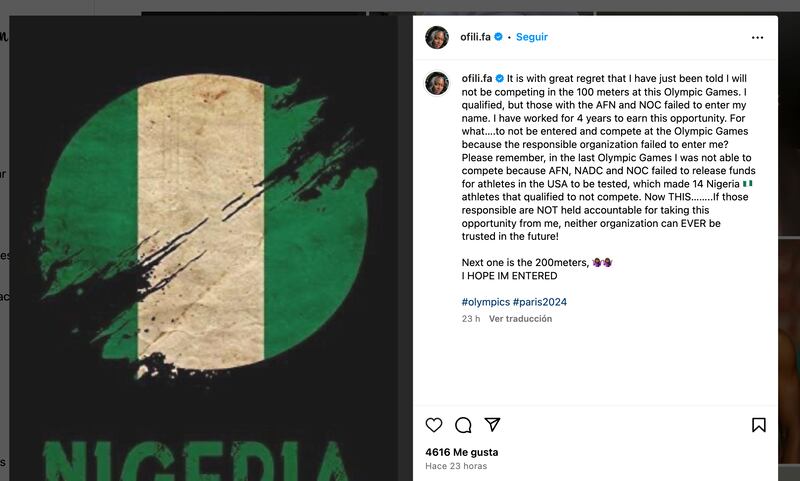Open the #paris2024 hashtag
Viewport: 800px width, 481px height.
(540, 301)
